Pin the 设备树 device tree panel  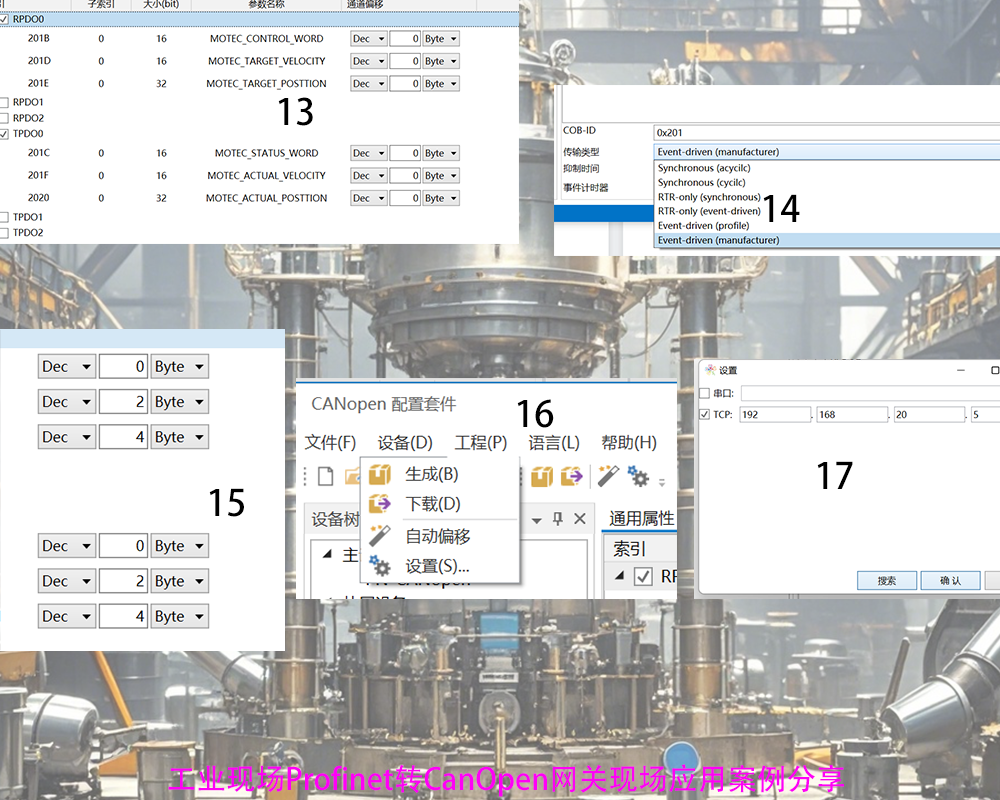(558, 519)
